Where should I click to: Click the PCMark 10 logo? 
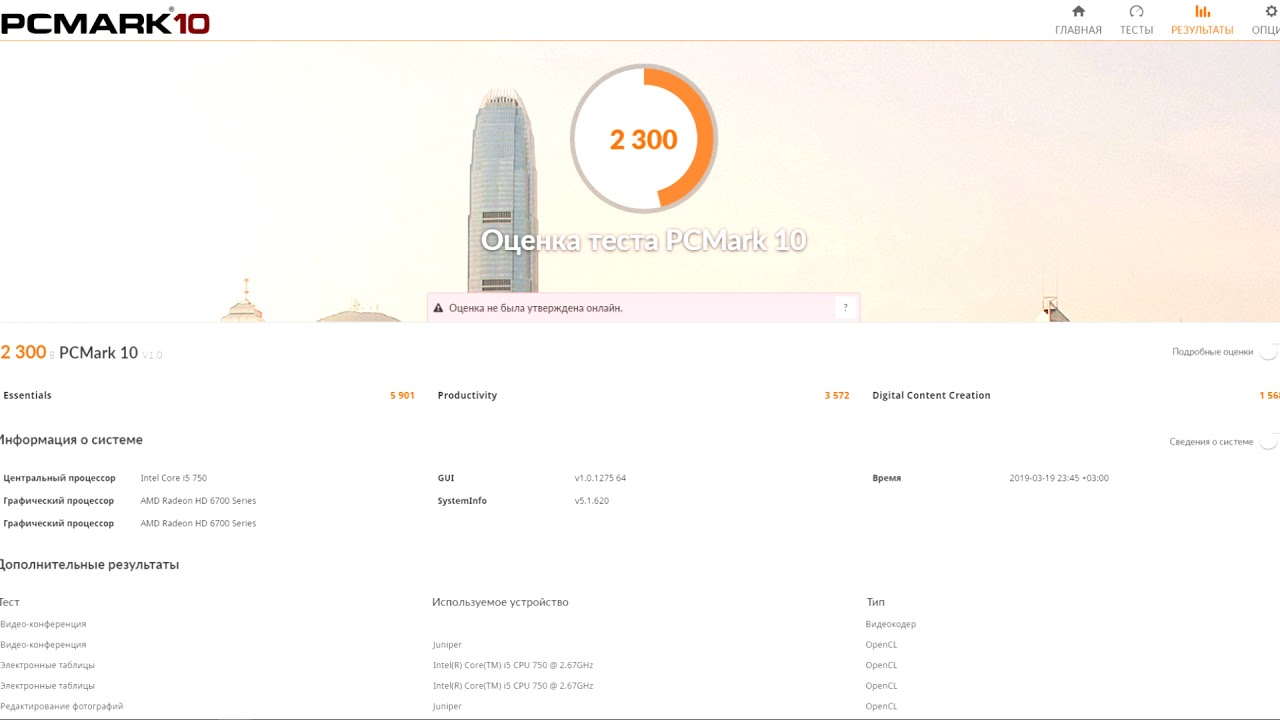[x=105, y=21]
